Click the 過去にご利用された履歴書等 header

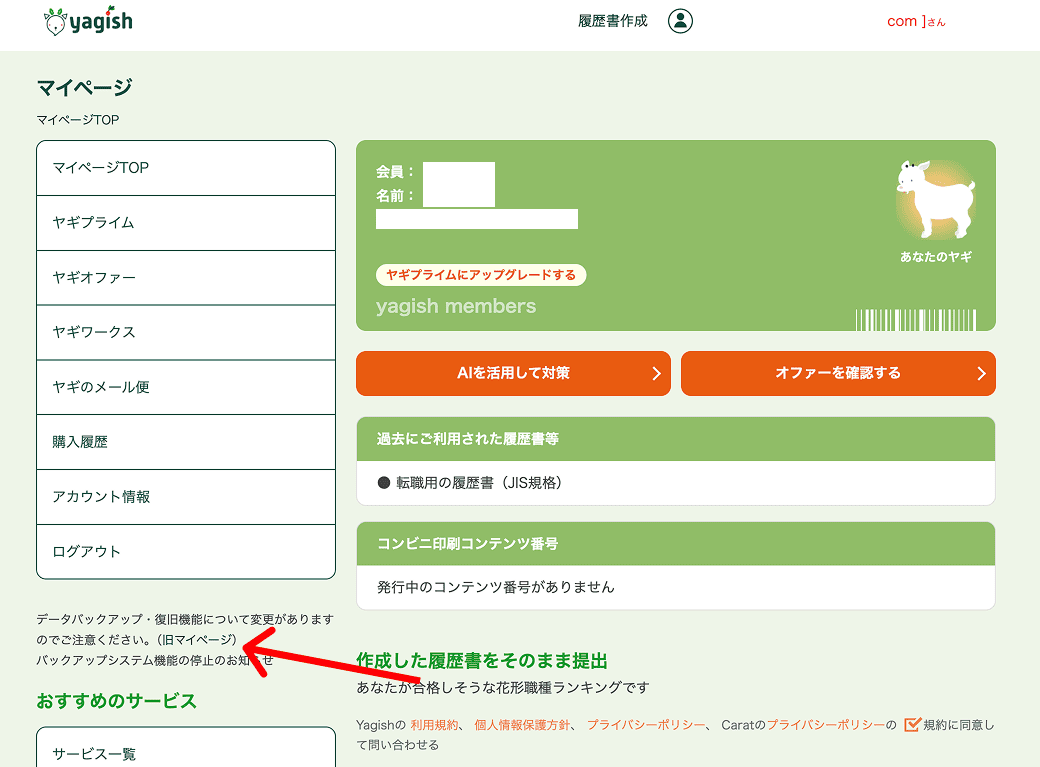(676, 439)
